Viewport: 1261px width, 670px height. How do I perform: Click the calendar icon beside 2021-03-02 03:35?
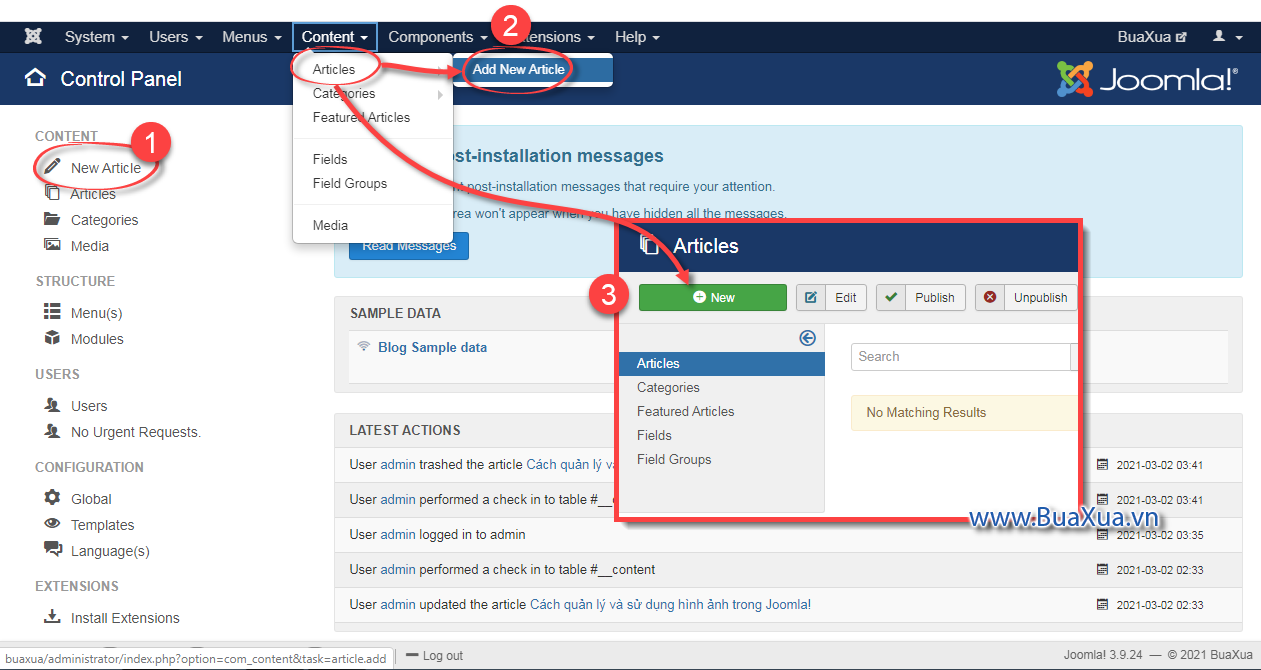[1102, 534]
